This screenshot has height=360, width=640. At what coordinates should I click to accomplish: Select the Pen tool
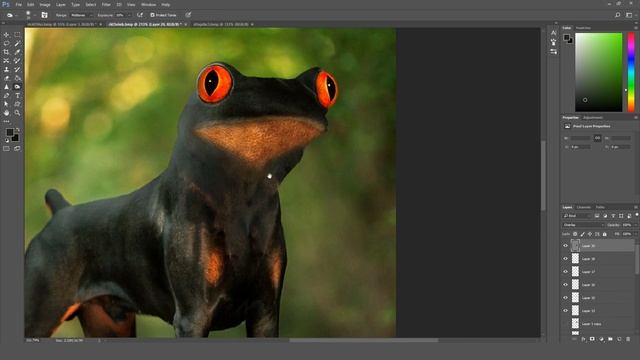coord(7,96)
